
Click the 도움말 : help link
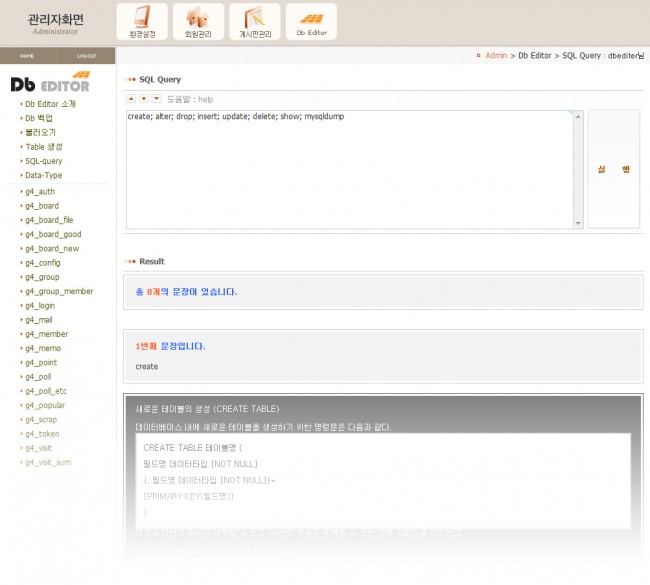point(190,100)
